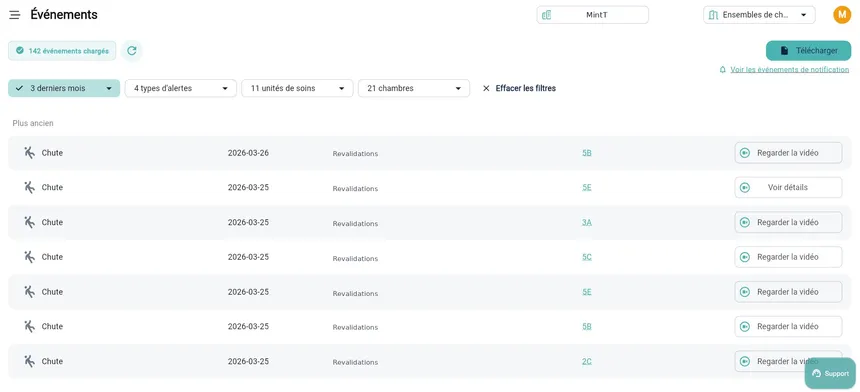860x392 pixels.
Task: Click the refresh events icon
Action: pyautogui.click(x=132, y=51)
